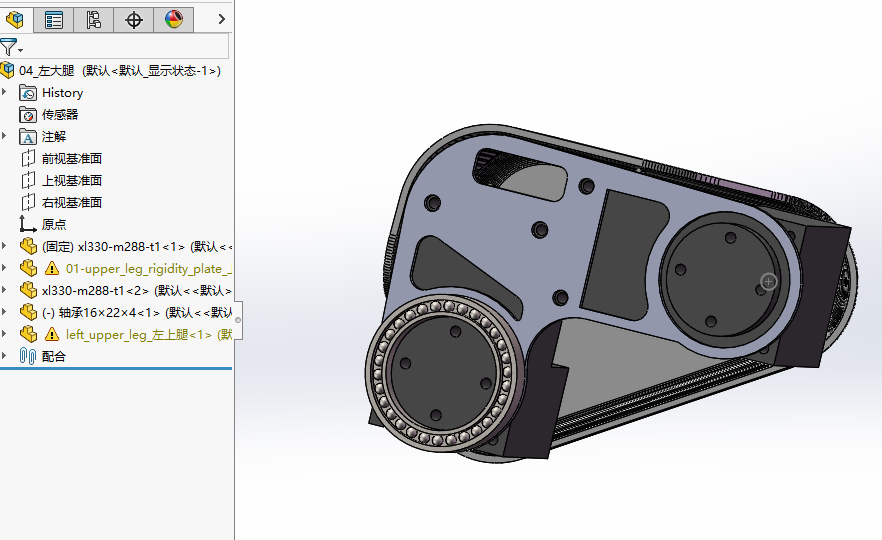This screenshot has width=882, height=540.
Task: Expand the (-) 轴承16×22×4<1> component
Action: tap(4, 311)
